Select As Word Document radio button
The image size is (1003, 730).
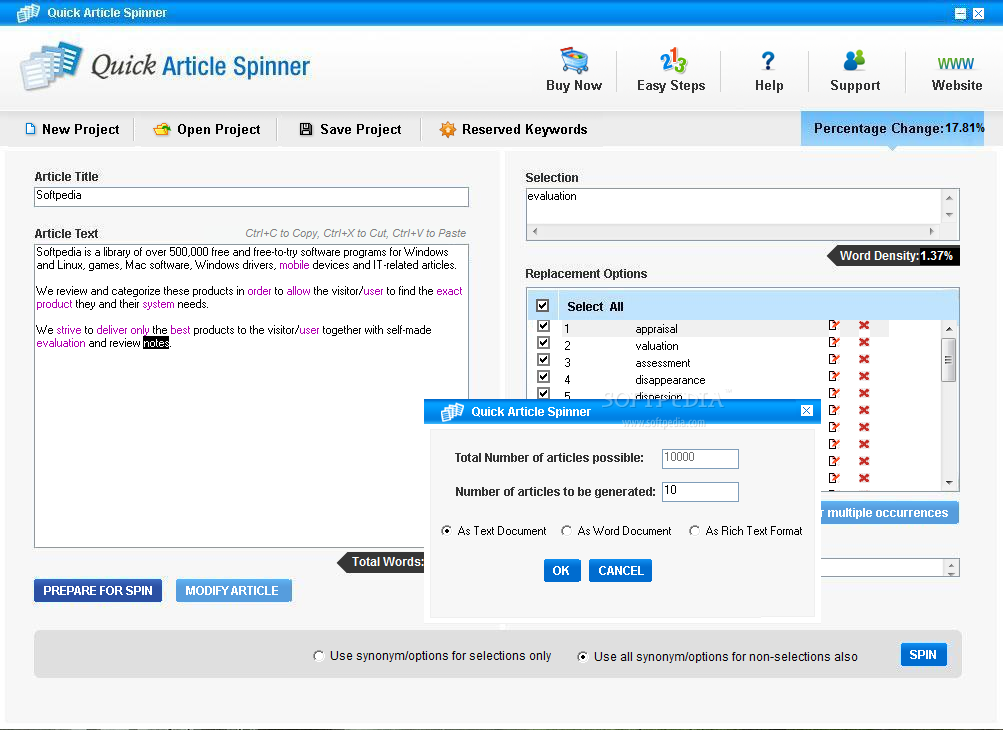(x=566, y=530)
